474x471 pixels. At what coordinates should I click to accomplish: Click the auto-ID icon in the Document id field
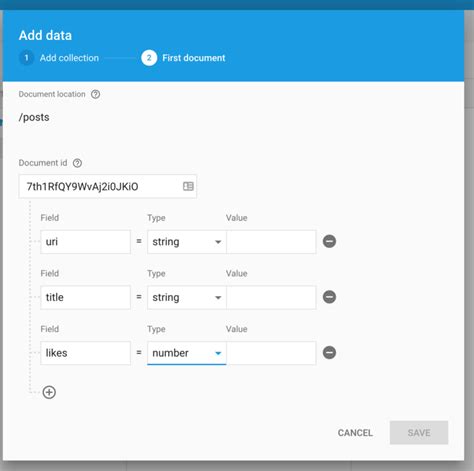(x=188, y=186)
